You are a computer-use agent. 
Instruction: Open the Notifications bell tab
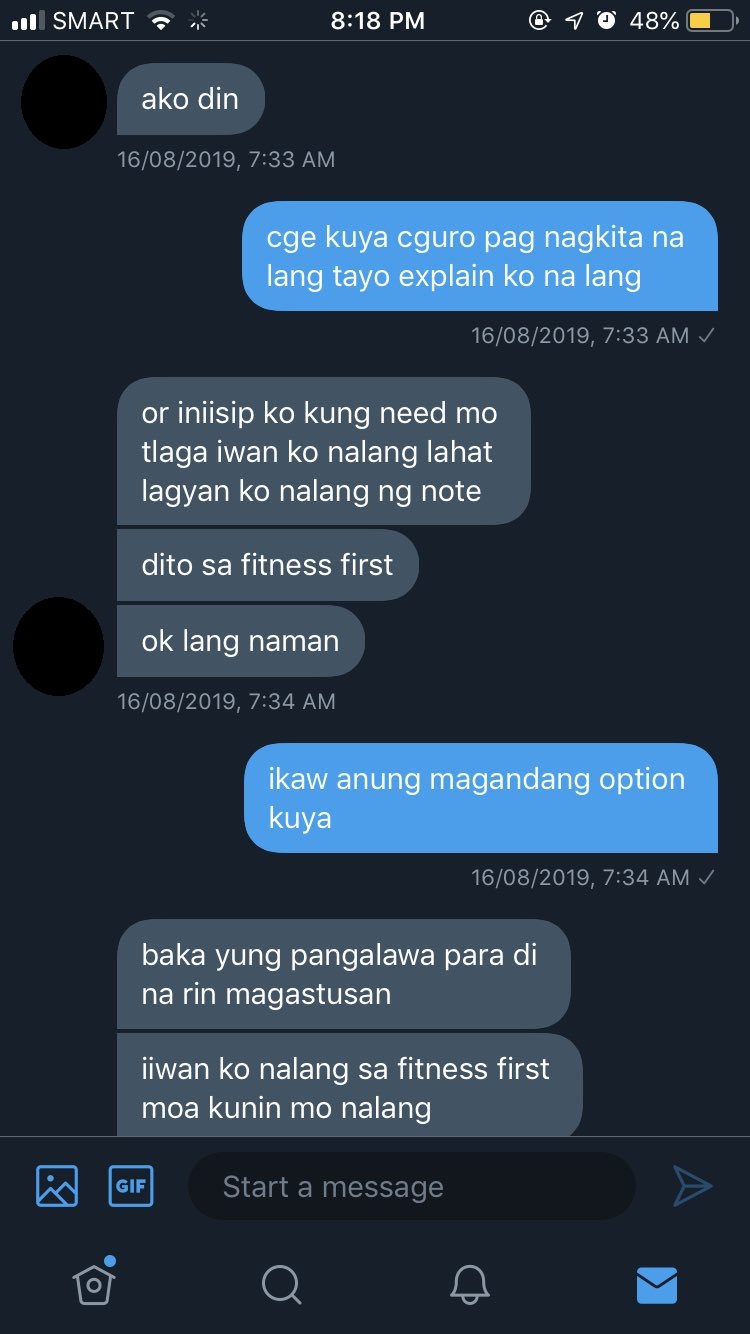470,1284
